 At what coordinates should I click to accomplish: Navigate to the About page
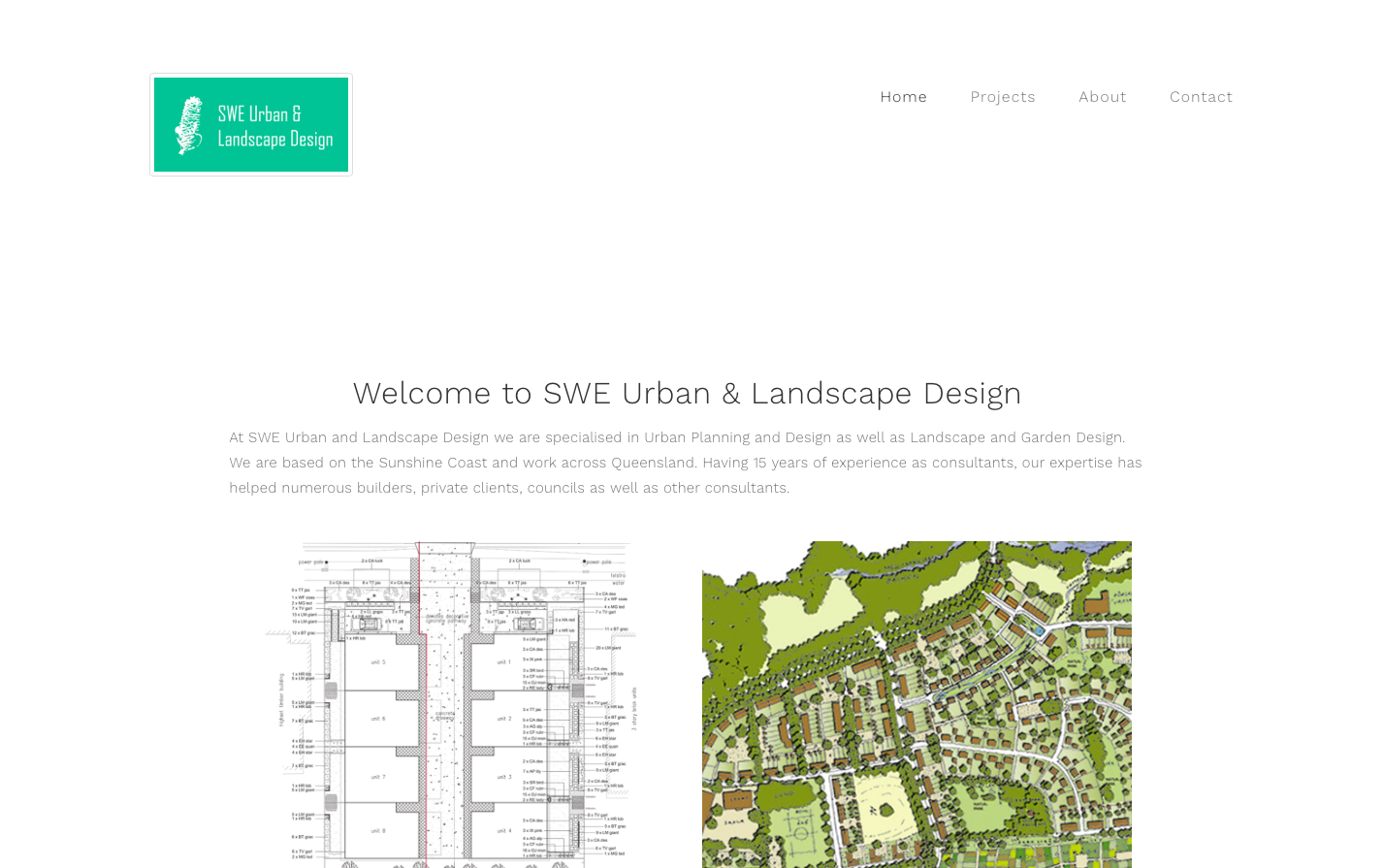(x=1102, y=97)
